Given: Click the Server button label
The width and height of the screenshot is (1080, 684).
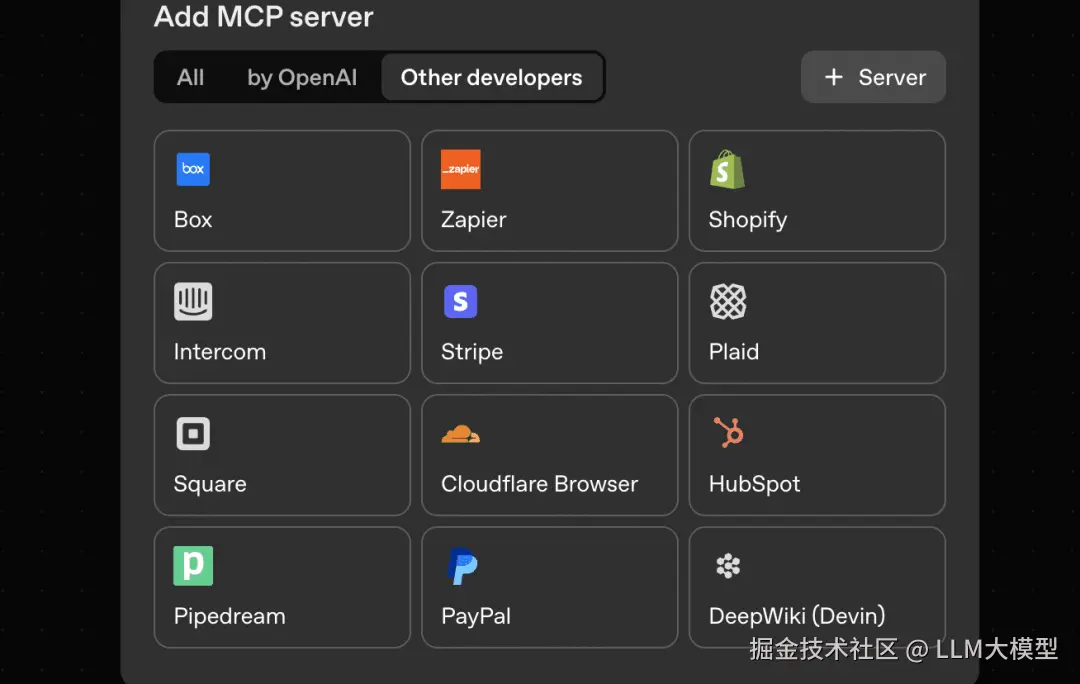Looking at the screenshot, I should (892, 77).
